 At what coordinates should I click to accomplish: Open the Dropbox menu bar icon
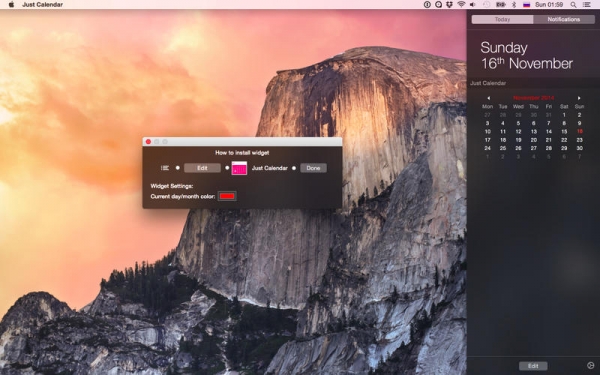coord(450,5)
